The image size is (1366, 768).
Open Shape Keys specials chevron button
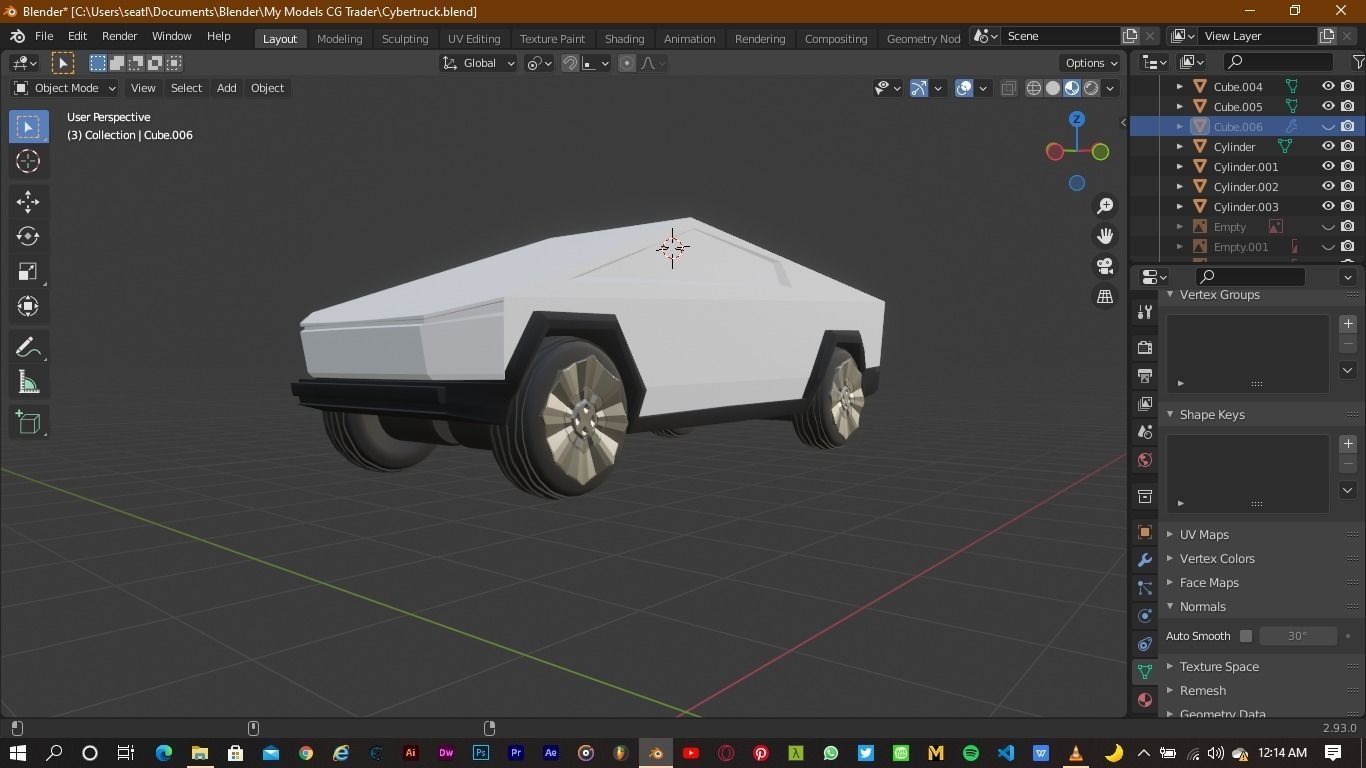(1348, 490)
